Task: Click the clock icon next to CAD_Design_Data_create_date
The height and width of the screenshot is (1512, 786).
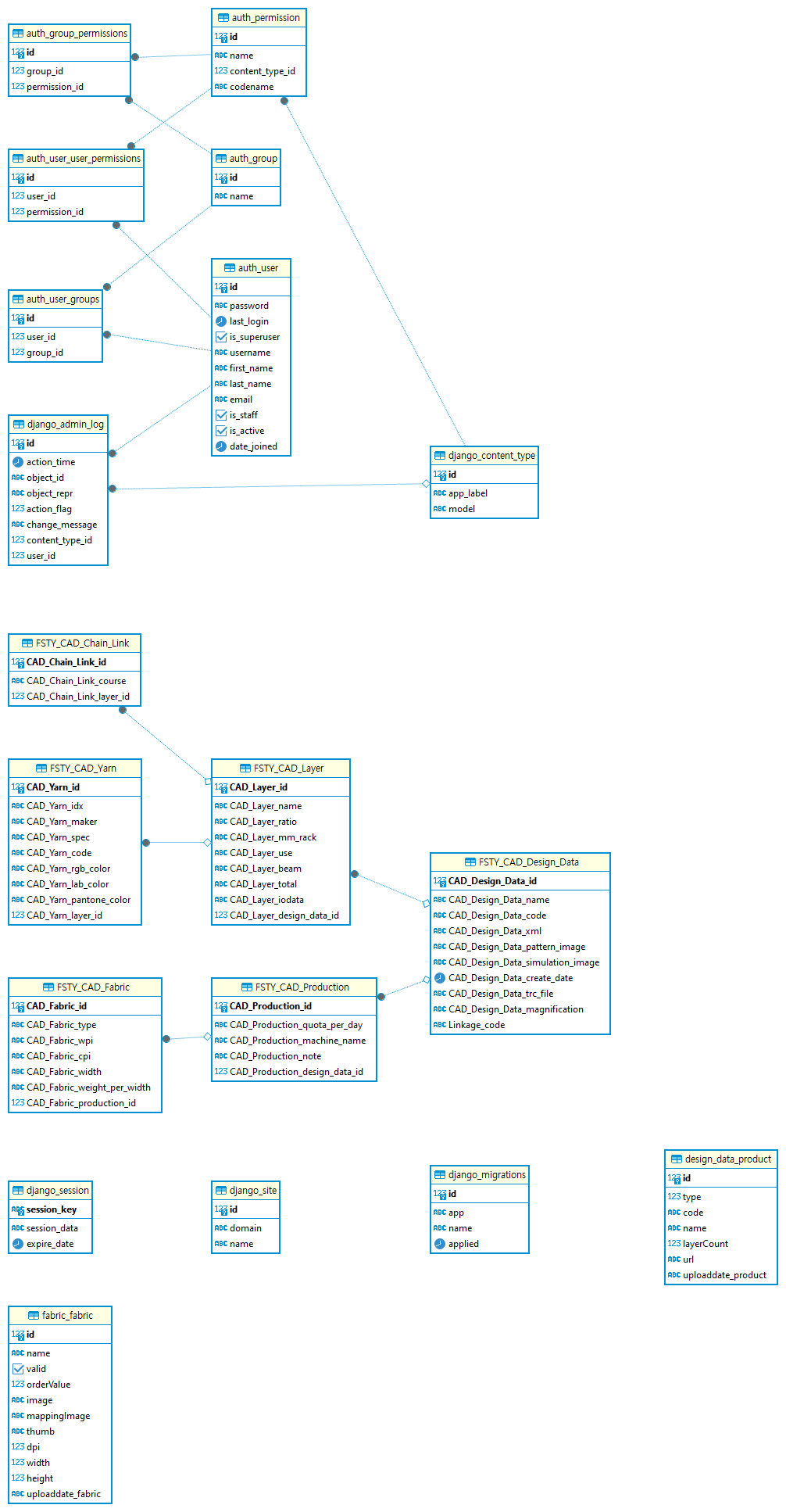Action: coord(440,978)
